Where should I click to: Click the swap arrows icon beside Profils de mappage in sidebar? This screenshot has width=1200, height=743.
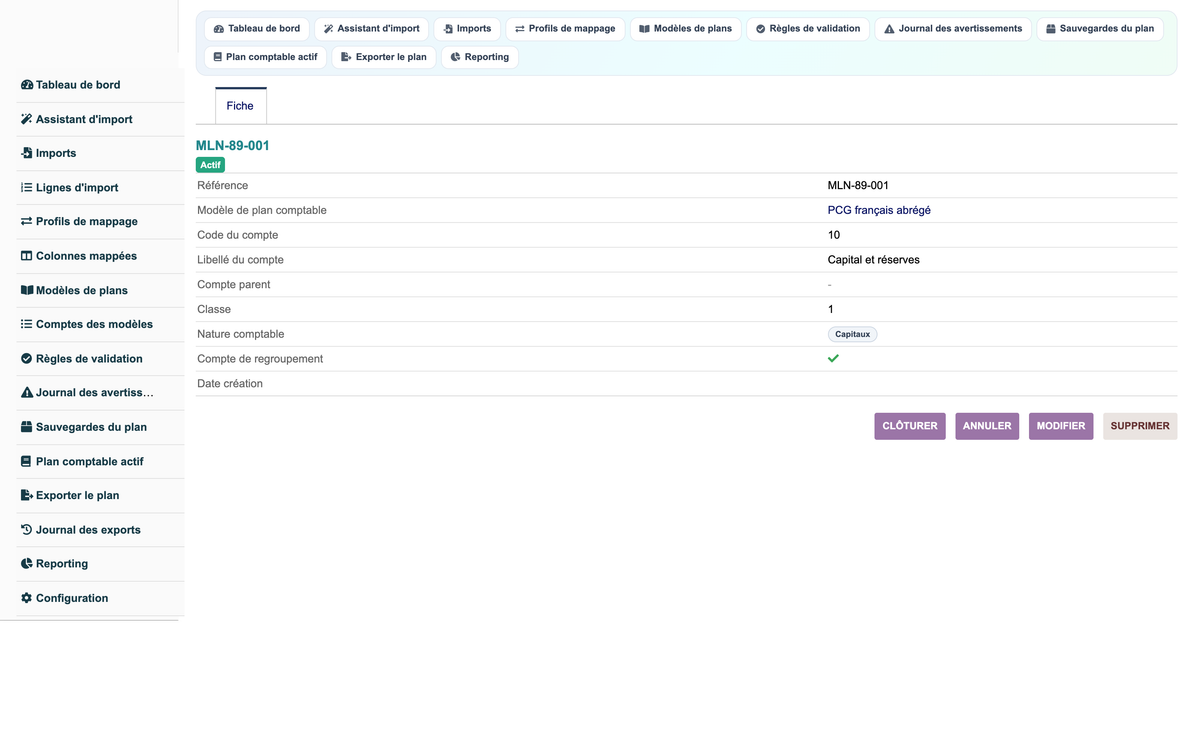coord(27,221)
